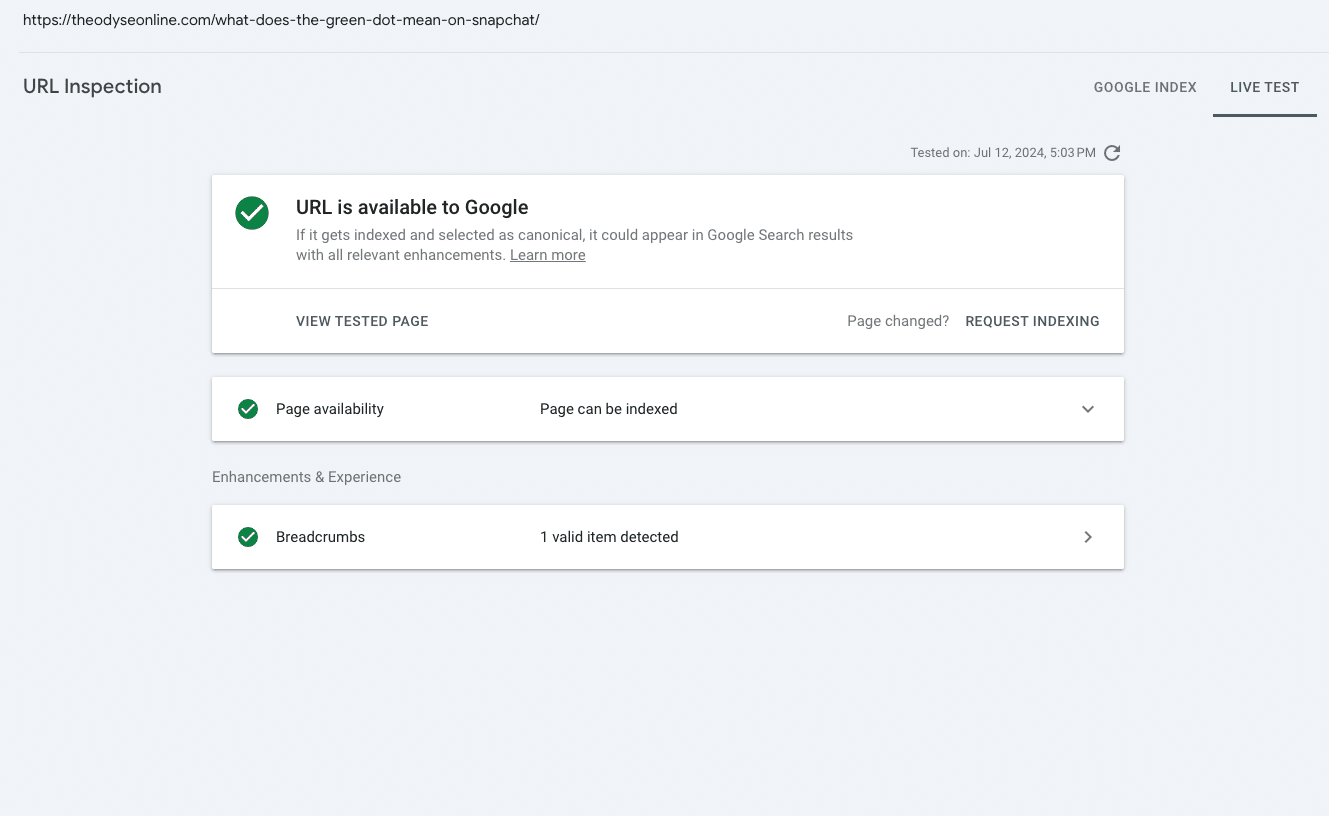This screenshot has height=816, width=1329.
Task: Click the green check next to Breadcrumbs
Action: (x=248, y=537)
